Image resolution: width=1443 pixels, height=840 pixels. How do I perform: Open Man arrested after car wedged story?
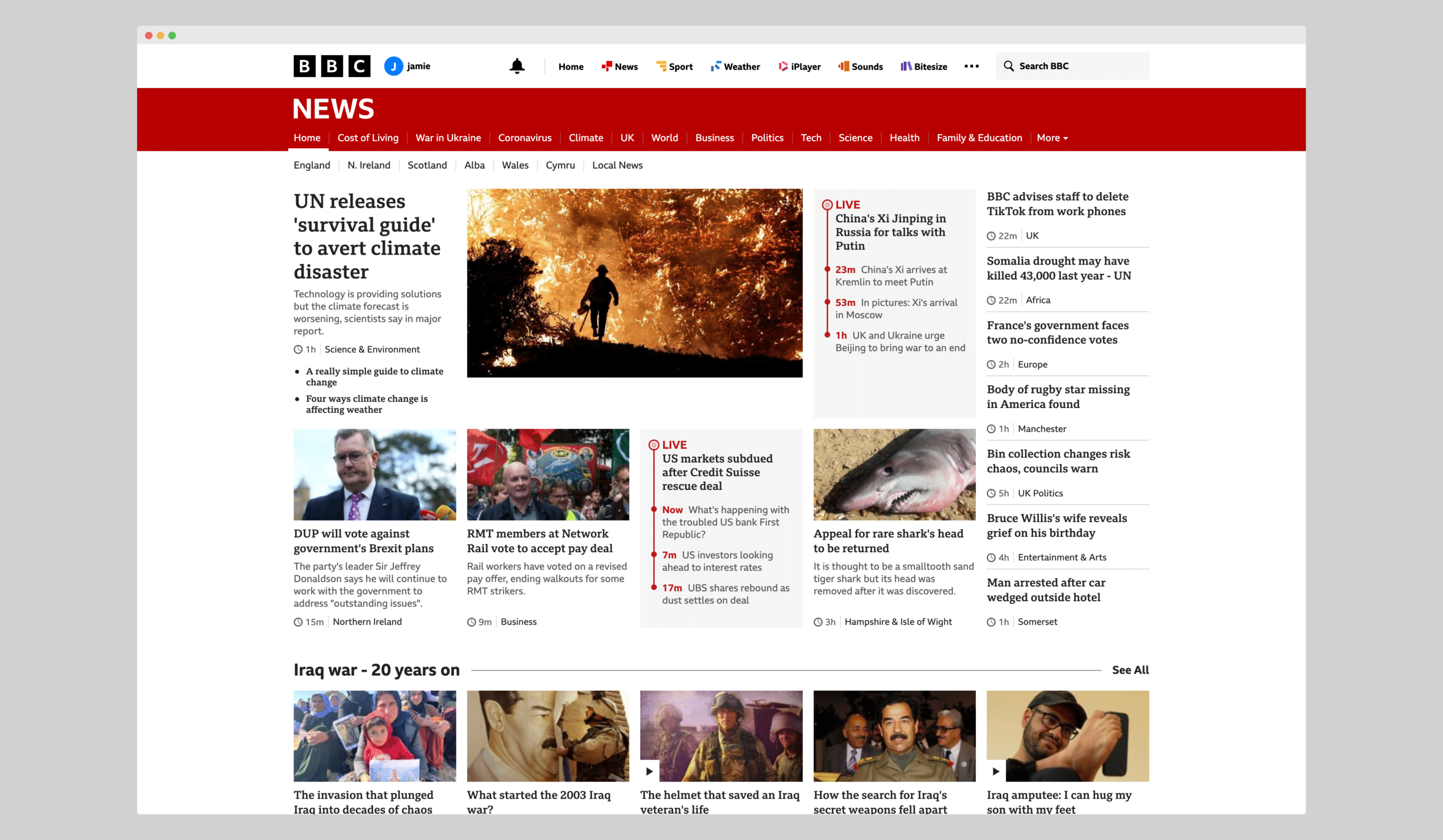coord(1045,590)
